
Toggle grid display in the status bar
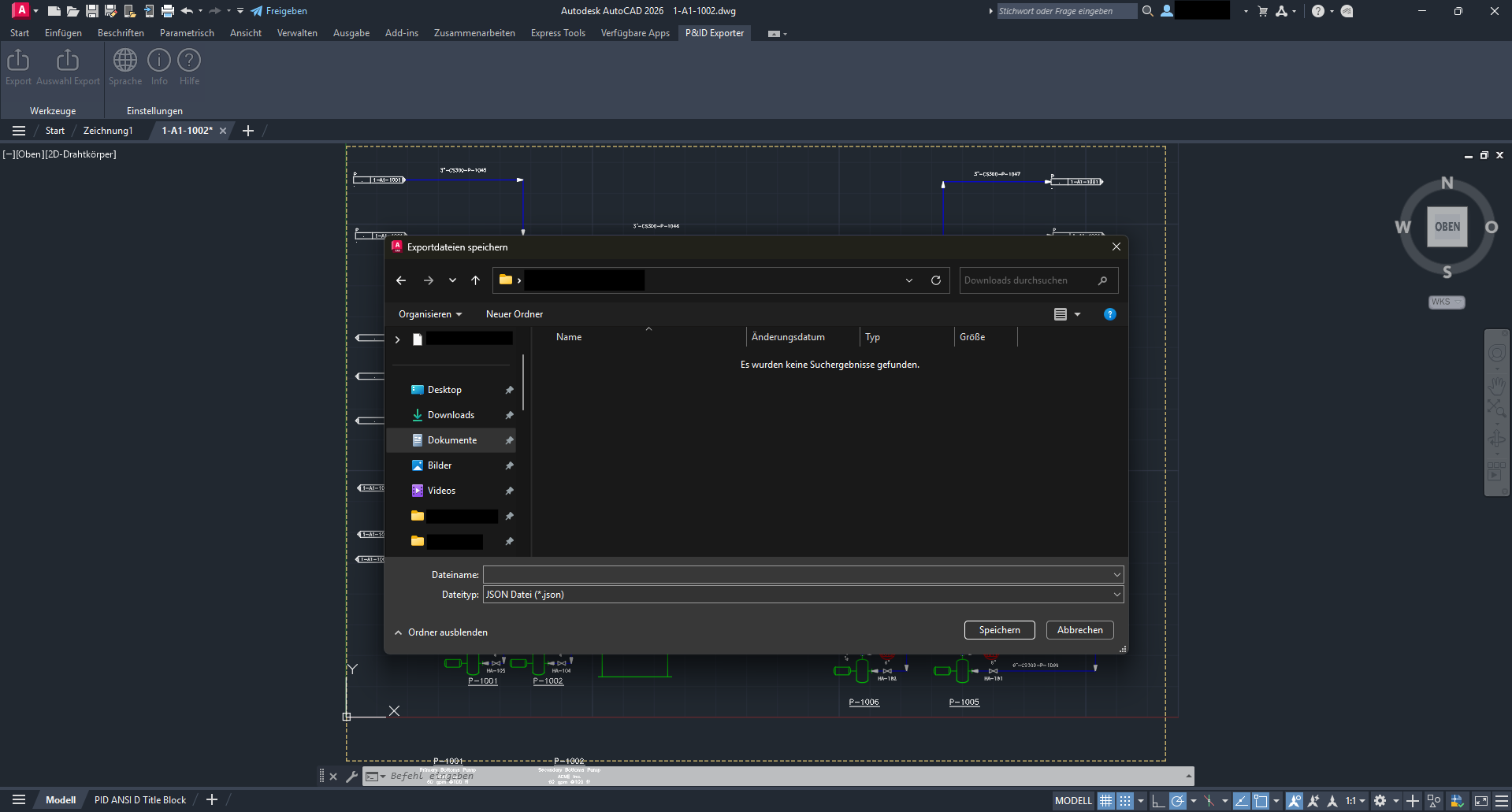1106,800
